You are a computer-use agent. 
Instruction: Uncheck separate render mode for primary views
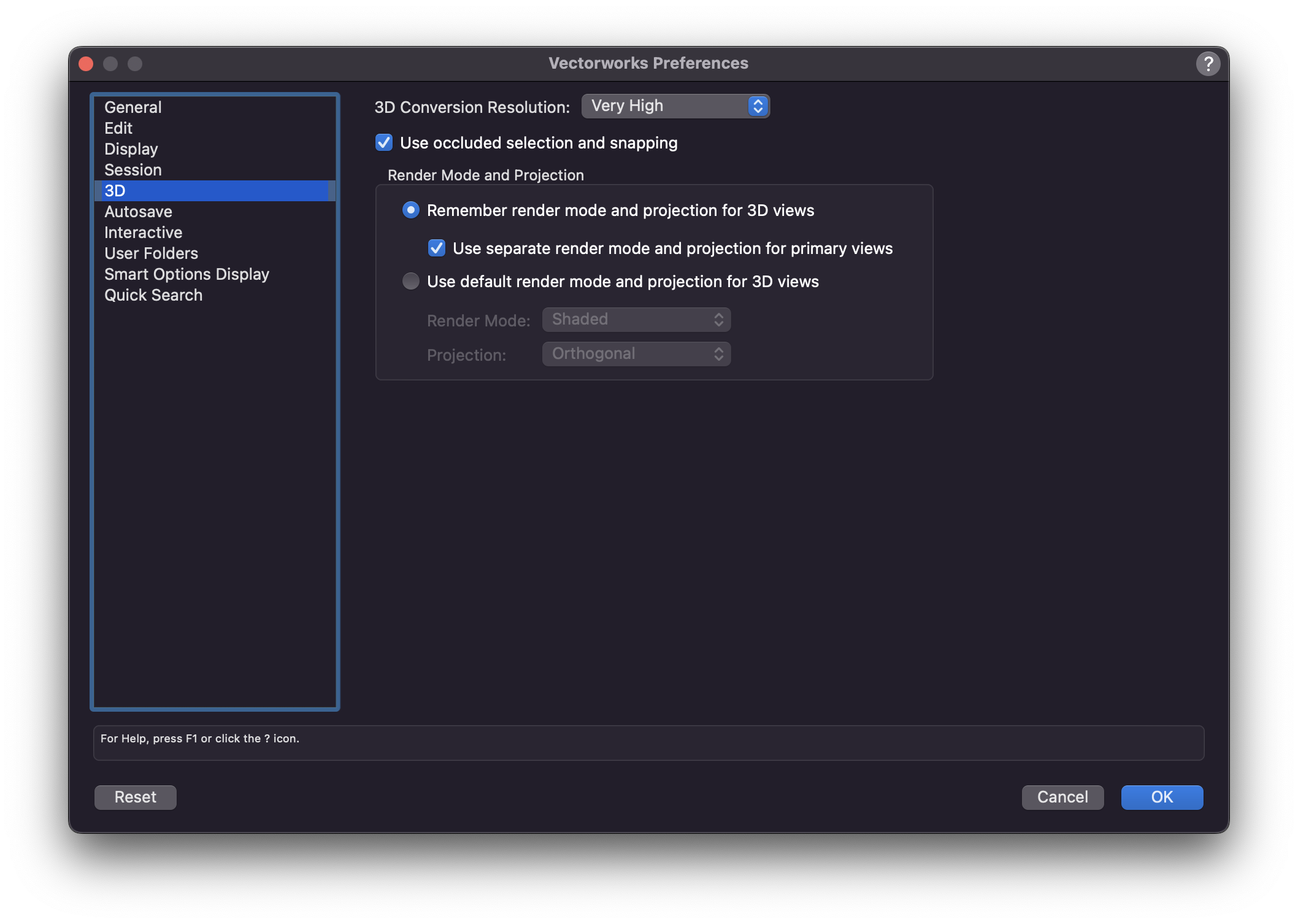point(437,248)
